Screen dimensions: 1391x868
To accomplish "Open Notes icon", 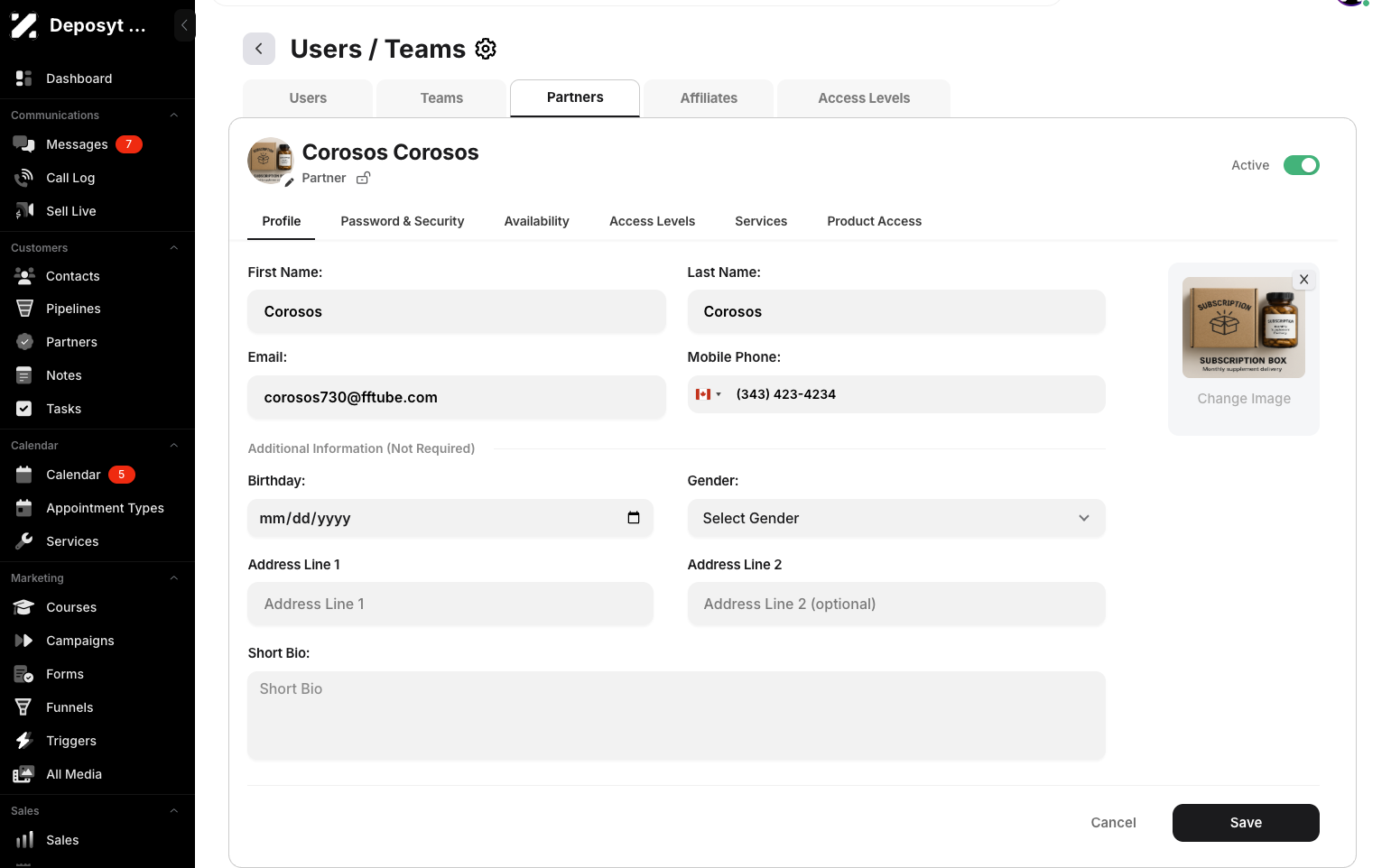I will coord(24,375).
